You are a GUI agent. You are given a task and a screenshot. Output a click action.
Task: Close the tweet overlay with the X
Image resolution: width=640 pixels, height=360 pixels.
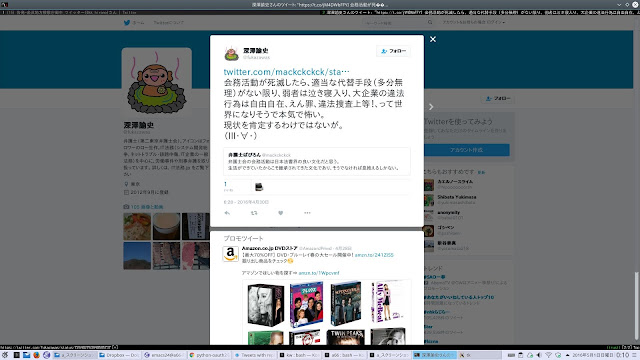pos(433,39)
